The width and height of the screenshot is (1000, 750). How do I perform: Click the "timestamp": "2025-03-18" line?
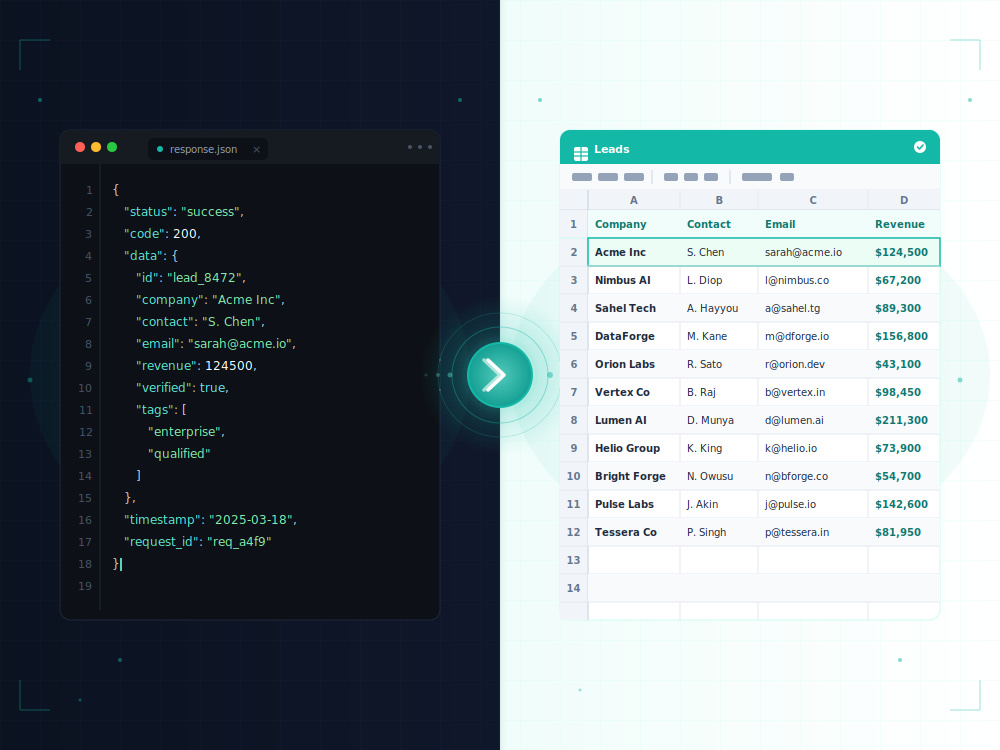point(210,520)
